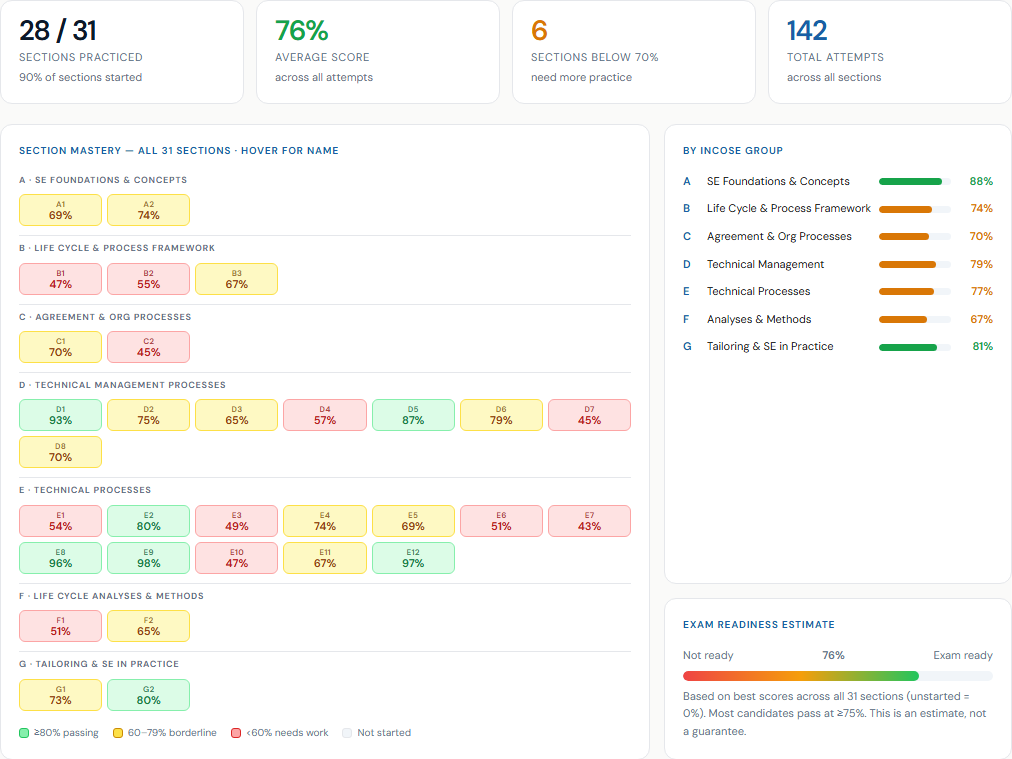This screenshot has height=759, width=1012.
Task: Click the 'D · Technical Management Processes' header
Action: pos(122,385)
